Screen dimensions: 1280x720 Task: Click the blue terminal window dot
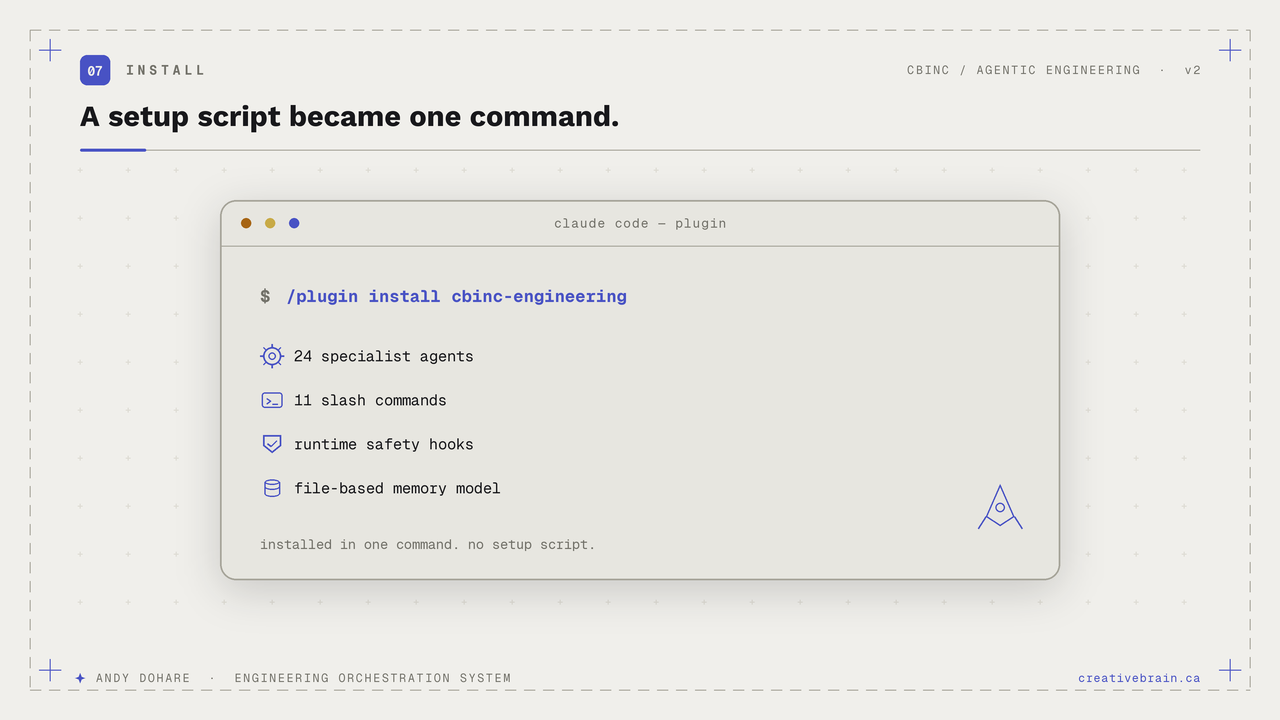pyautogui.click(x=294, y=223)
